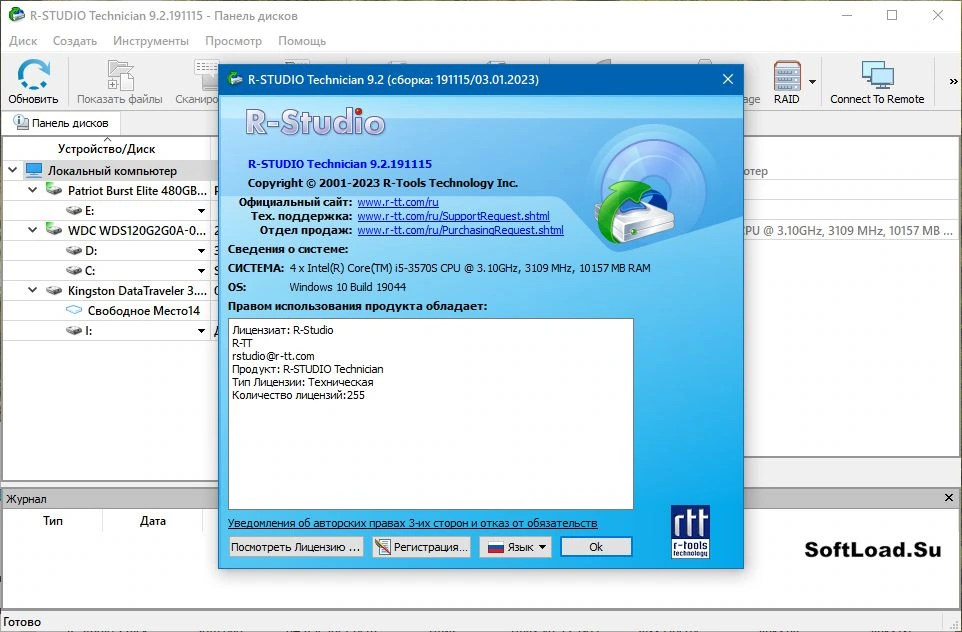962x632 pixels.
Task: Open the Диск menu
Action: (23, 41)
